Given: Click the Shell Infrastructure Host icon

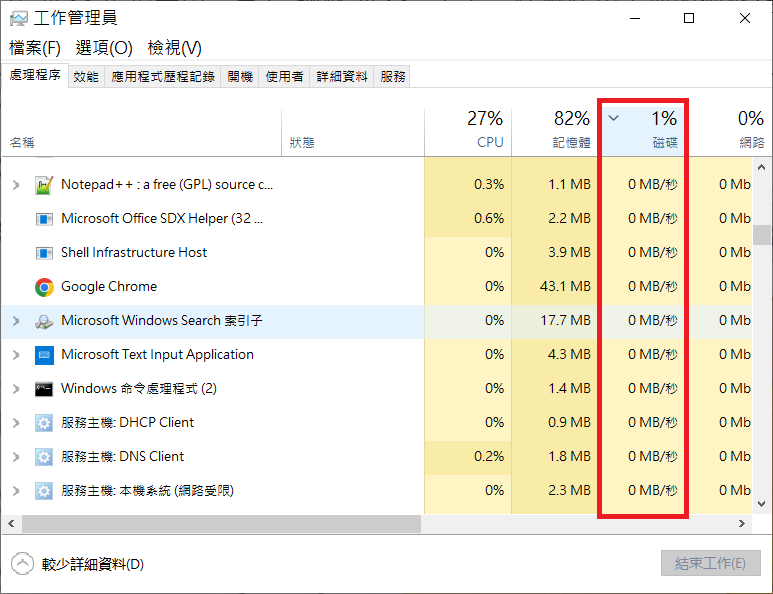Looking at the screenshot, I should pos(44,253).
